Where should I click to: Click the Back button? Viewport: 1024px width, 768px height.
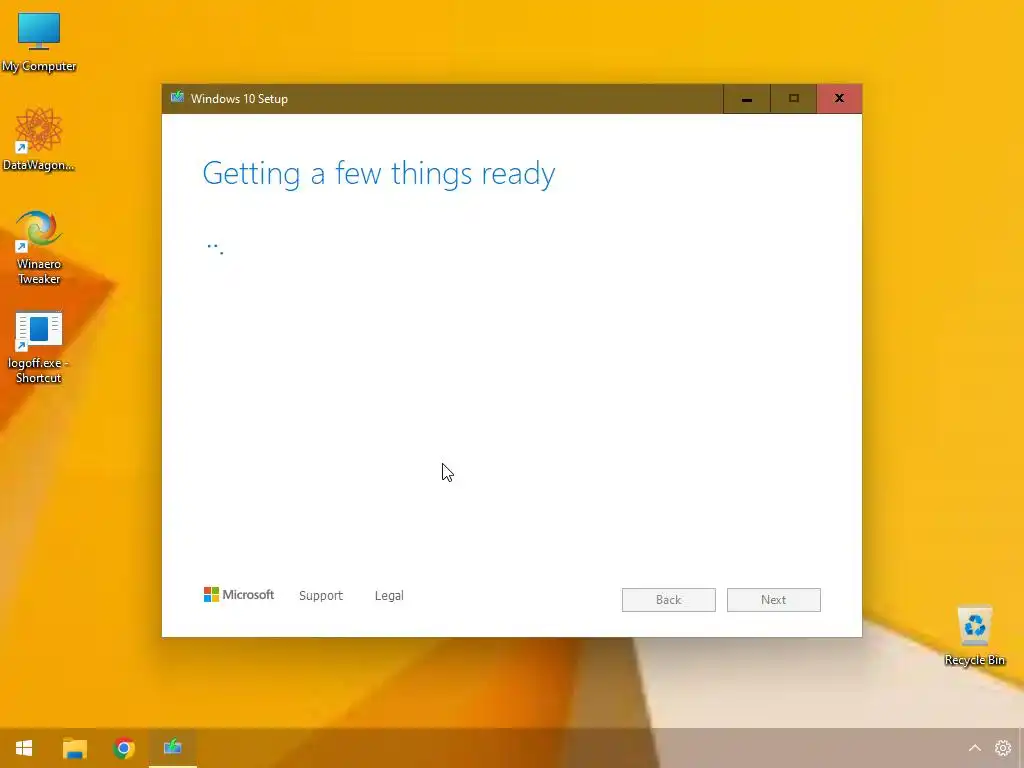coord(669,600)
